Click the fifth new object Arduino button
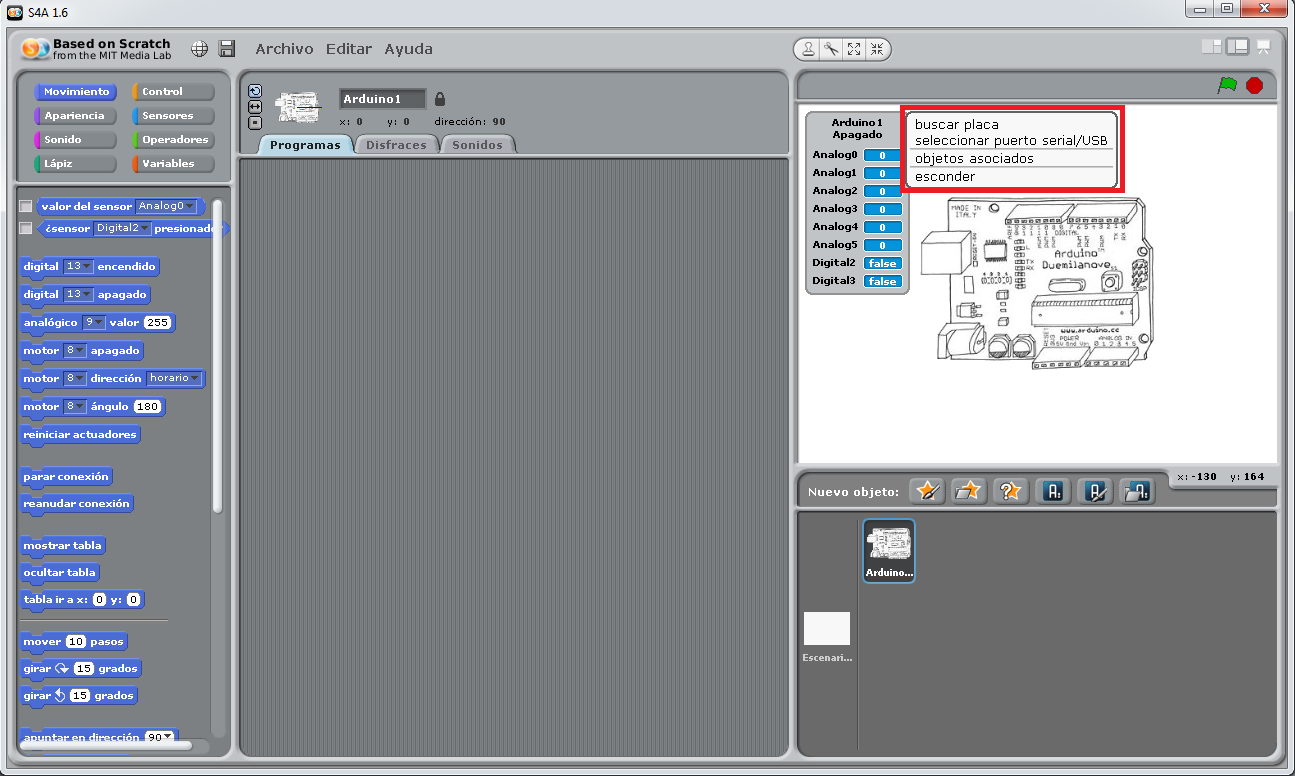 point(1095,491)
